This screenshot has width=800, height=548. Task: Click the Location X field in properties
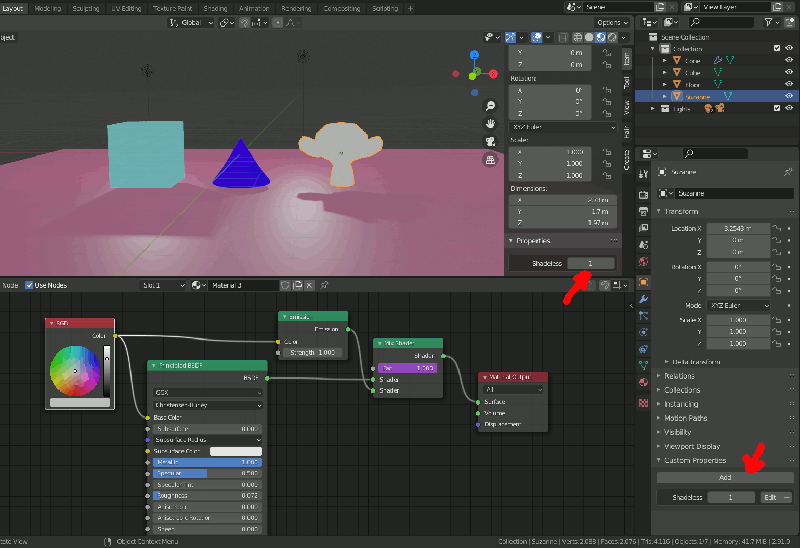[x=738, y=229]
